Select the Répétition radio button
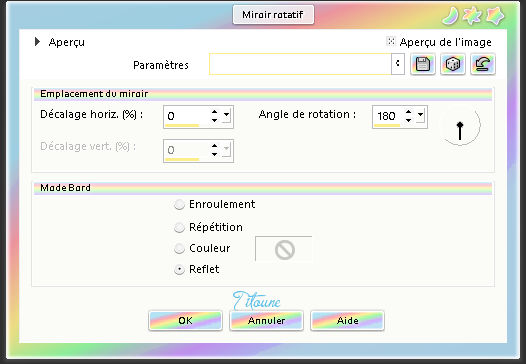Screen dimensions: 526x364 179,227
